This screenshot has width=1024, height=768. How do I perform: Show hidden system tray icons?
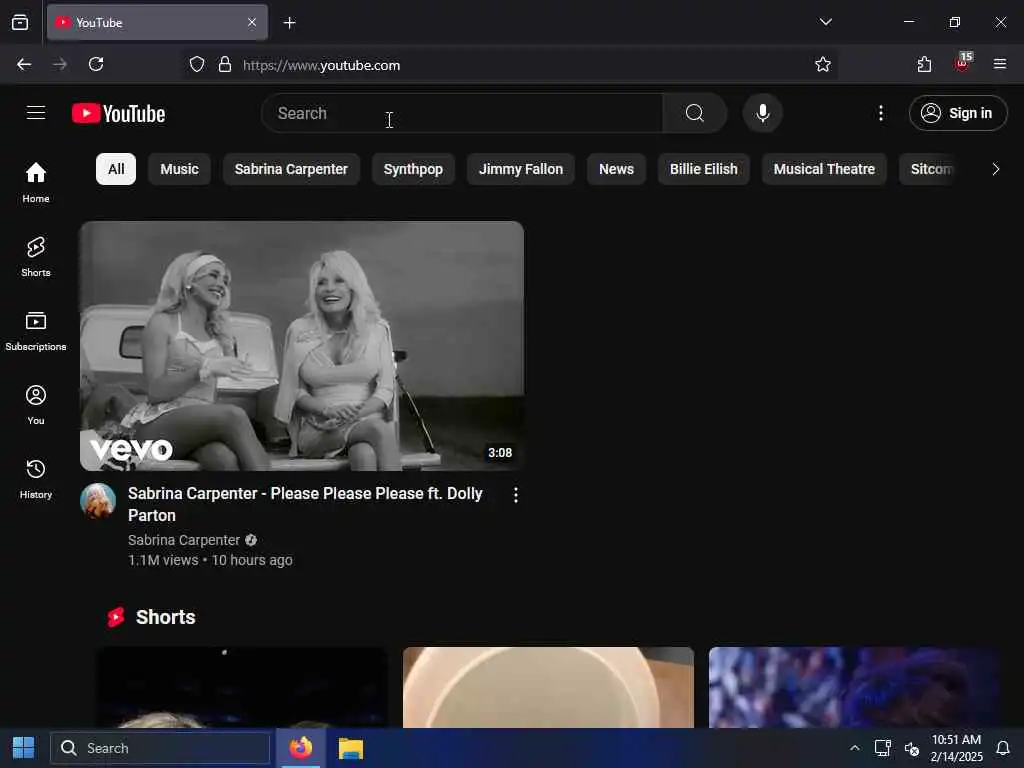pyautogui.click(x=854, y=748)
